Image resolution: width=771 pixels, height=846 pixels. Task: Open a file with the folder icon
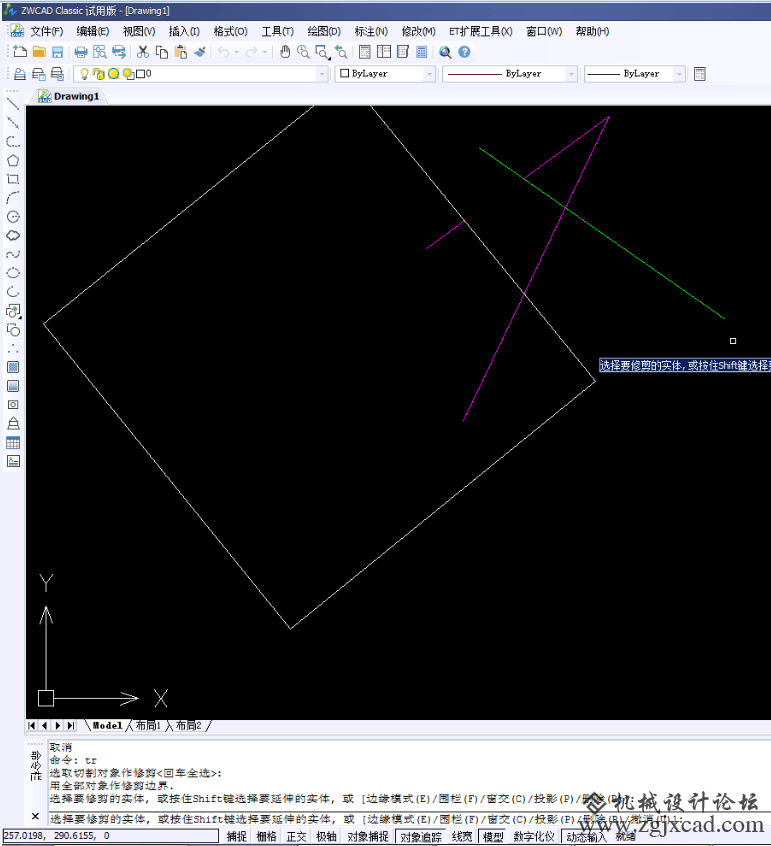tap(39, 52)
